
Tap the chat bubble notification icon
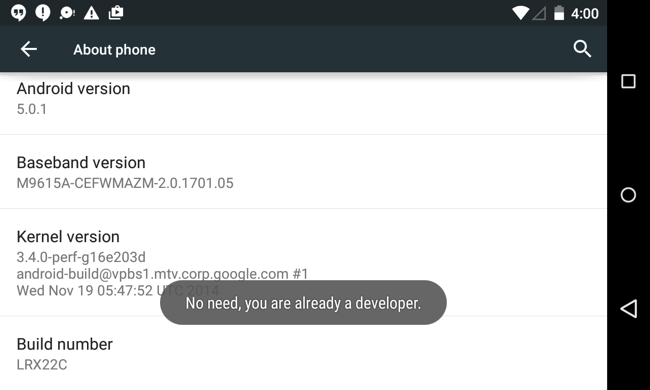[67, 13]
